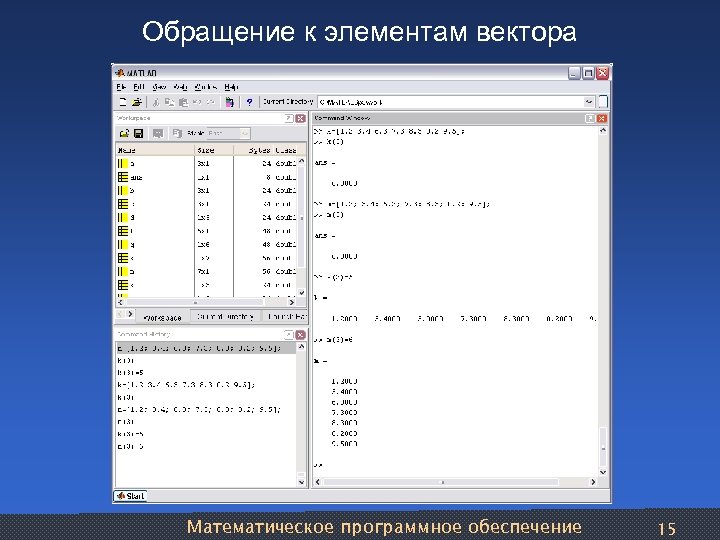Open the View menu

[x=159, y=87]
